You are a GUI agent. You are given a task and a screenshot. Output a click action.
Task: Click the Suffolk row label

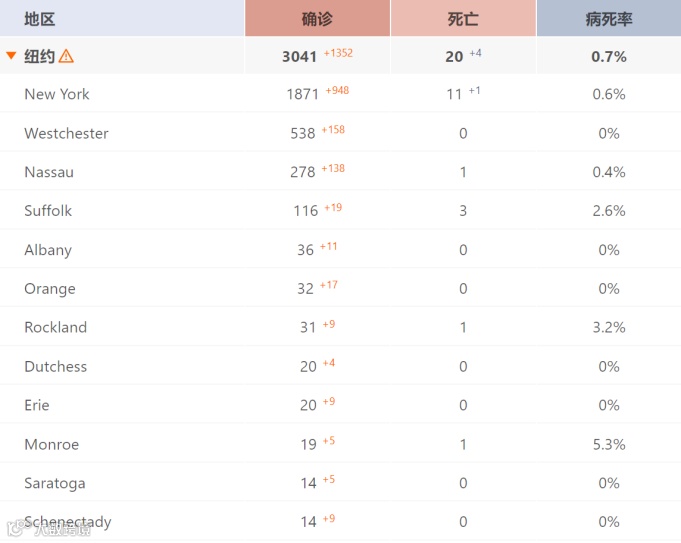click(x=48, y=211)
